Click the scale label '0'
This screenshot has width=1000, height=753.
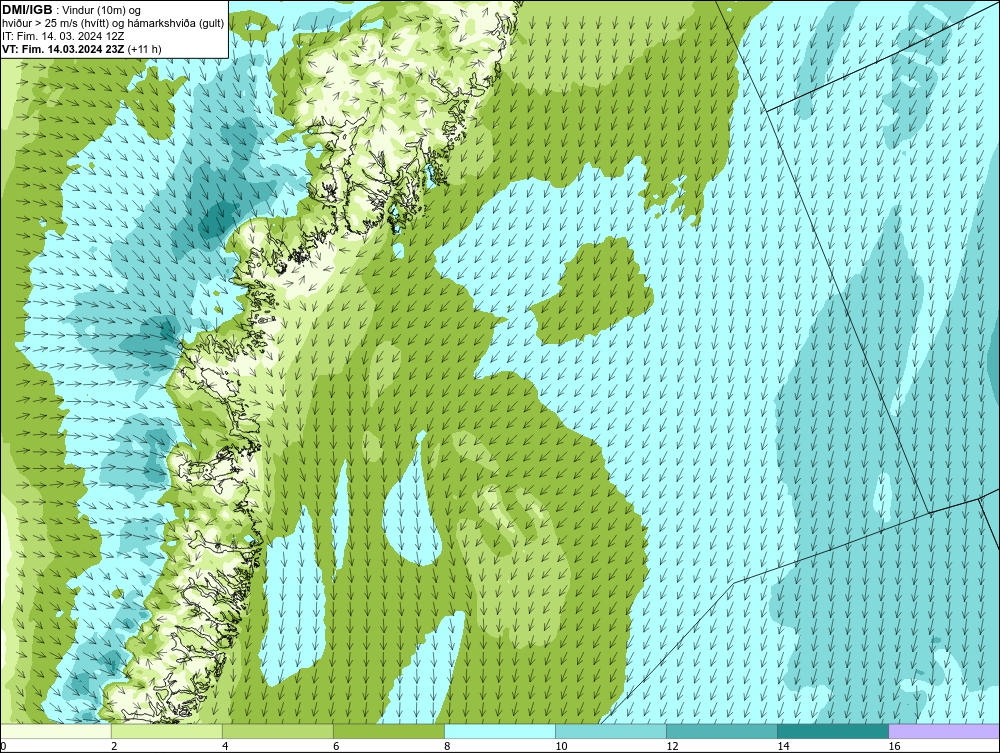(x=3, y=746)
